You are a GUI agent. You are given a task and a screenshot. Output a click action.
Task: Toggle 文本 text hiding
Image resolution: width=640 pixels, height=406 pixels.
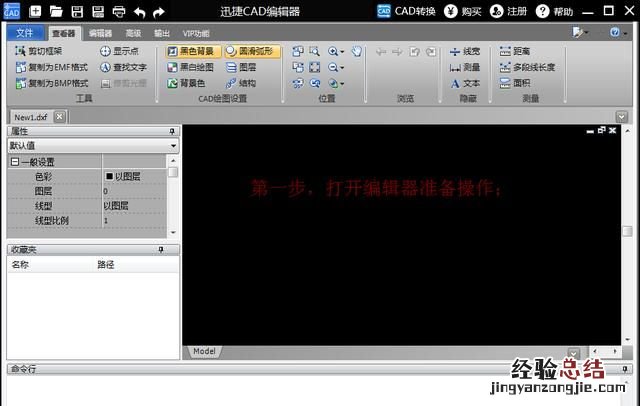(x=465, y=84)
